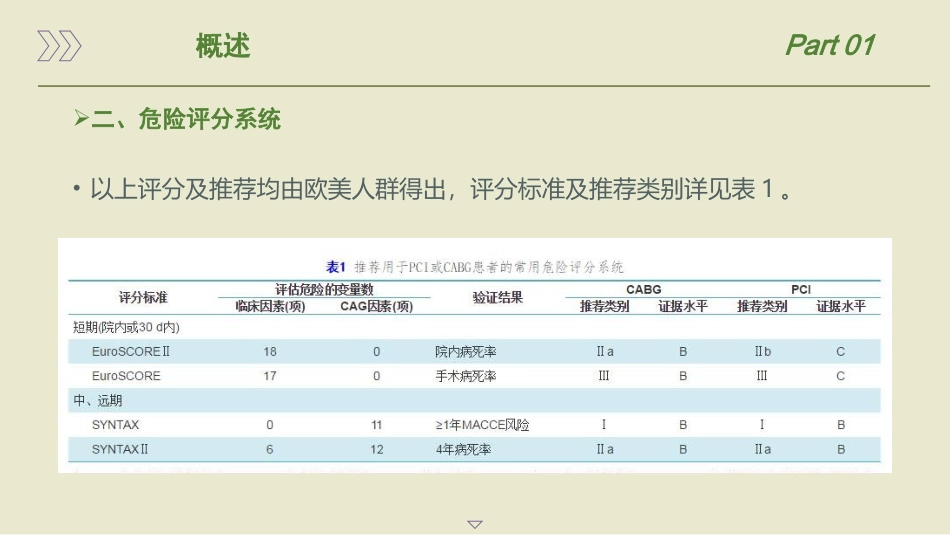Select the ≥1年MACCE风险 cell
The width and height of the screenshot is (950, 535).
click(x=482, y=425)
